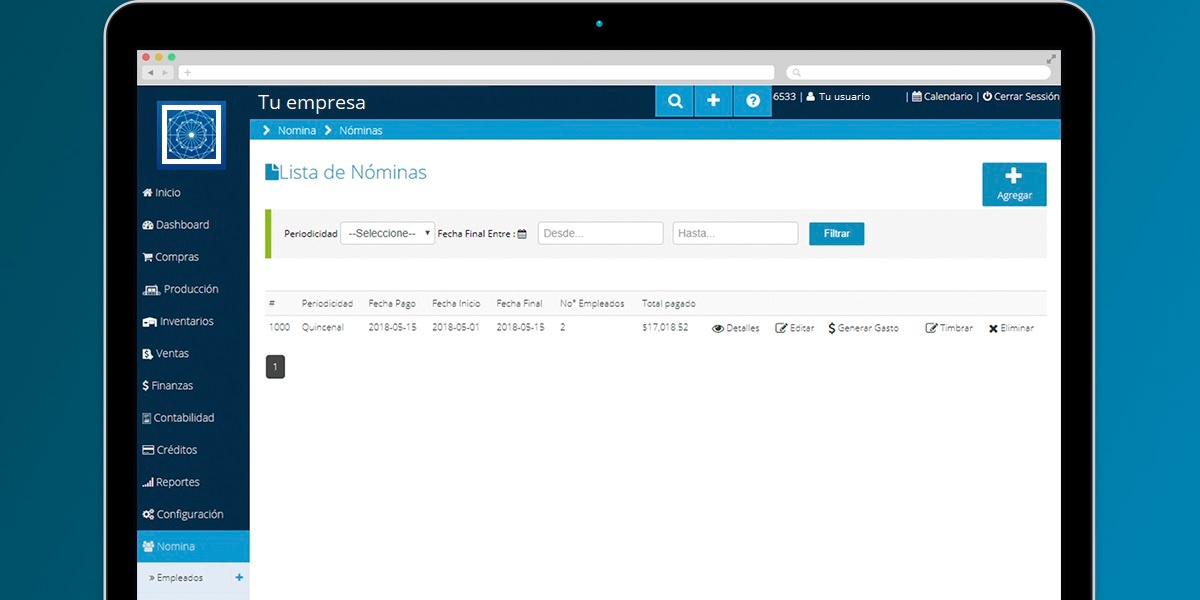Viewport: 1200px width, 600px height.
Task: Click the browser forward arrow
Action: coord(166,73)
